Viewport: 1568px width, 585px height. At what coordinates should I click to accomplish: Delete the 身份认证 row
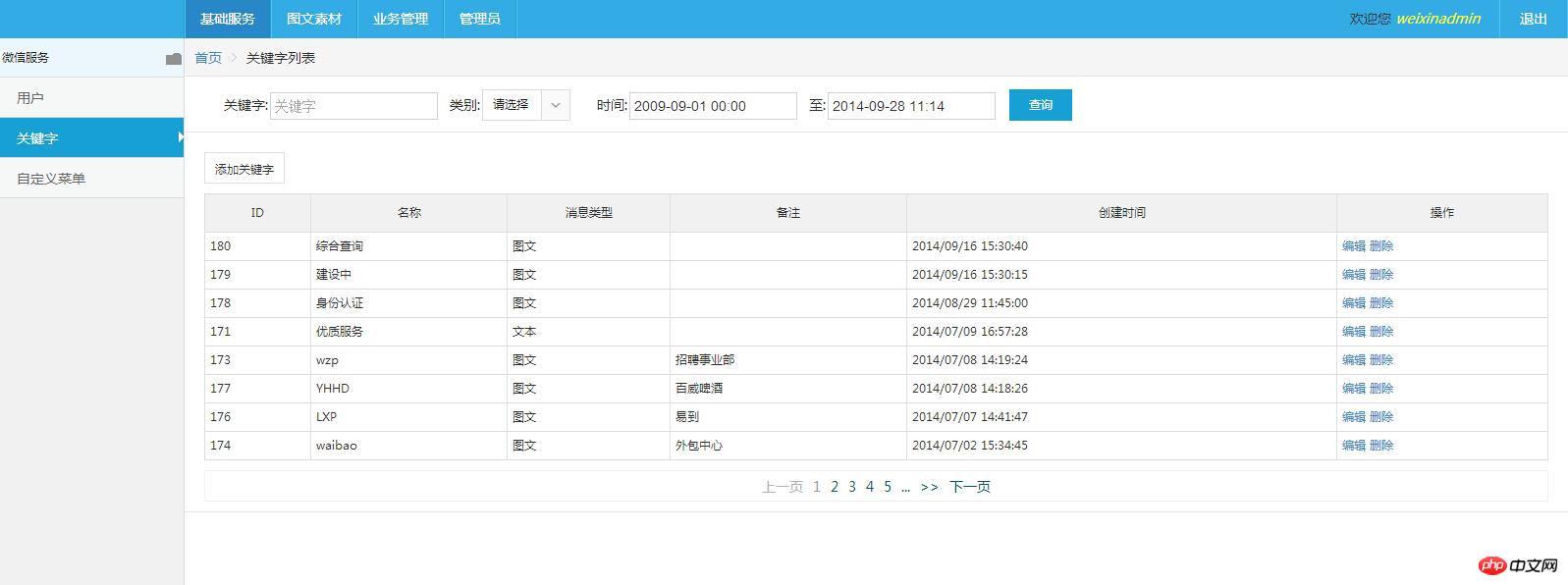click(x=1381, y=303)
